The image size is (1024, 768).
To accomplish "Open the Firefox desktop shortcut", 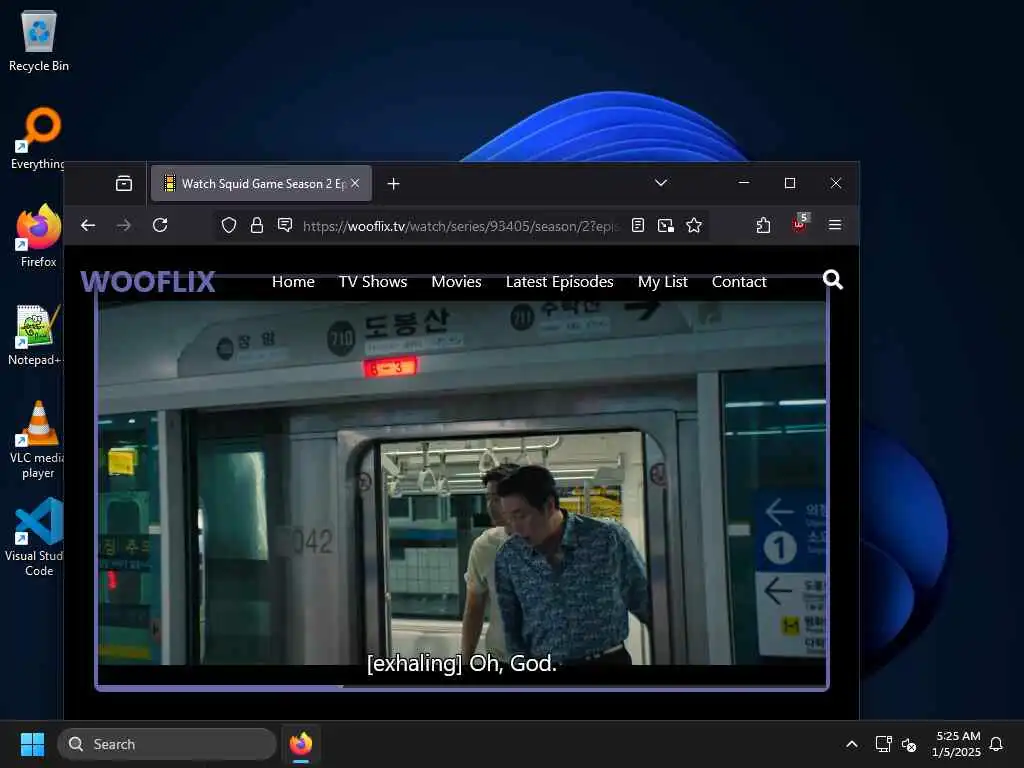I will [38, 236].
